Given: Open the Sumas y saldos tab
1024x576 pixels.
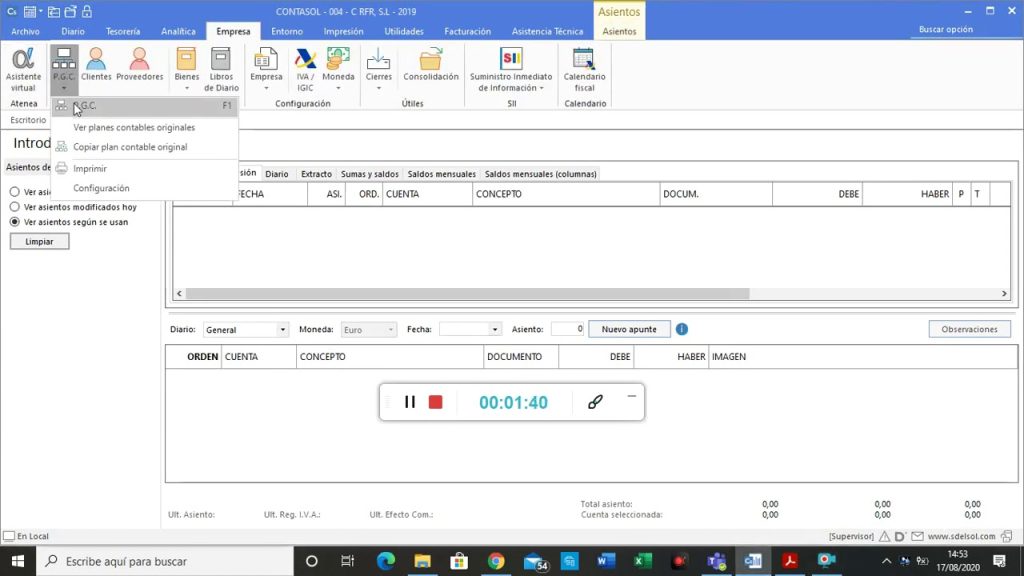Looking at the screenshot, I should click(370, 174).
